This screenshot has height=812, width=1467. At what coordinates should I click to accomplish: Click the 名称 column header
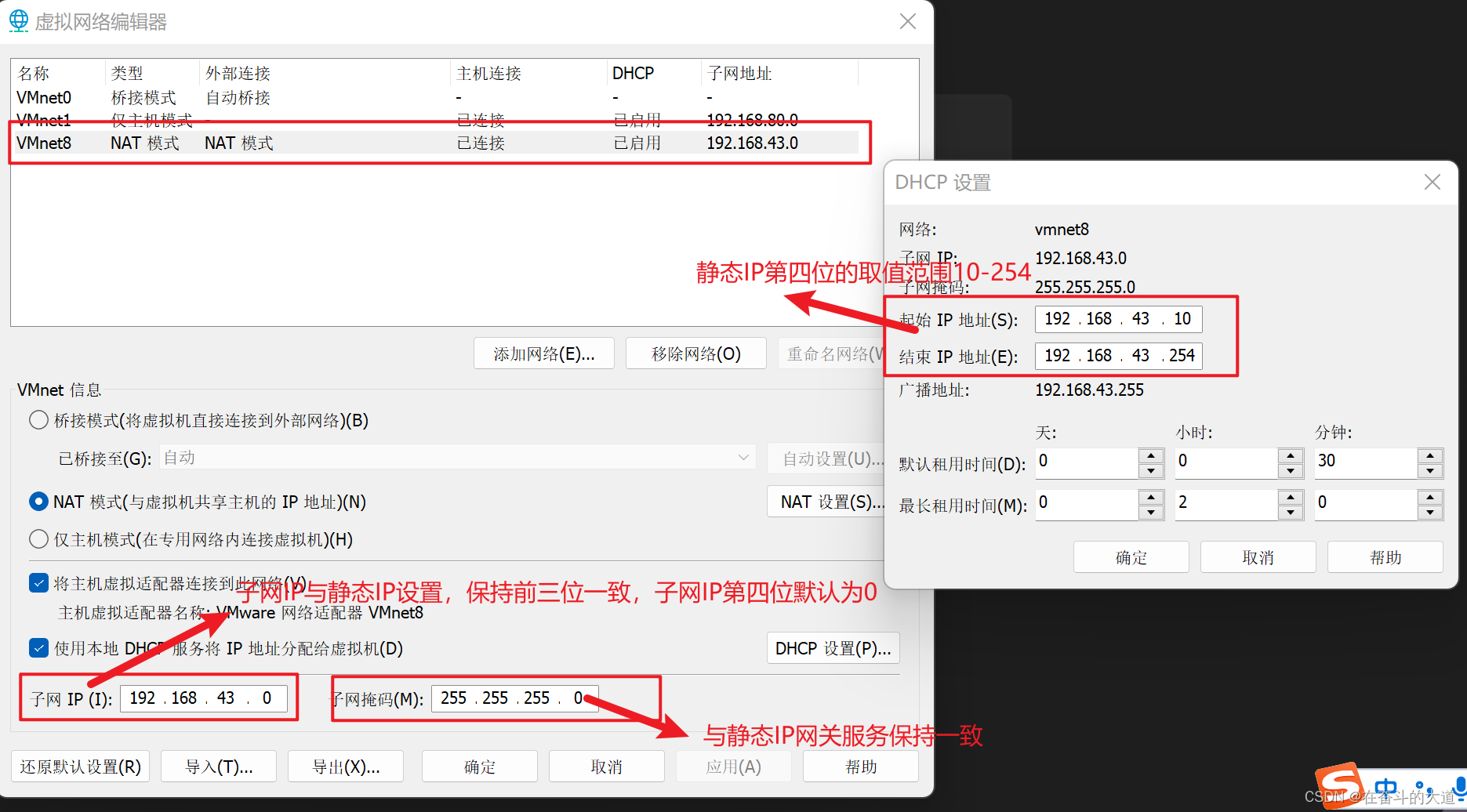click(57, 73)
